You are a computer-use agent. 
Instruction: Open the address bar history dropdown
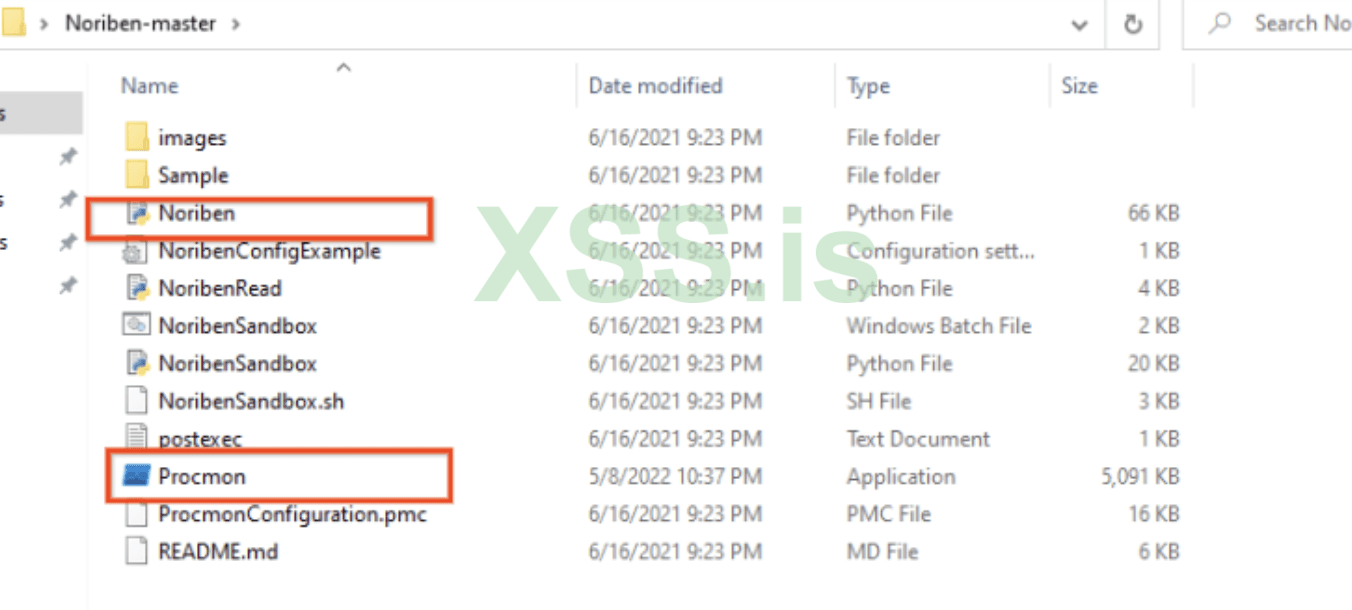coord(1080,24)
